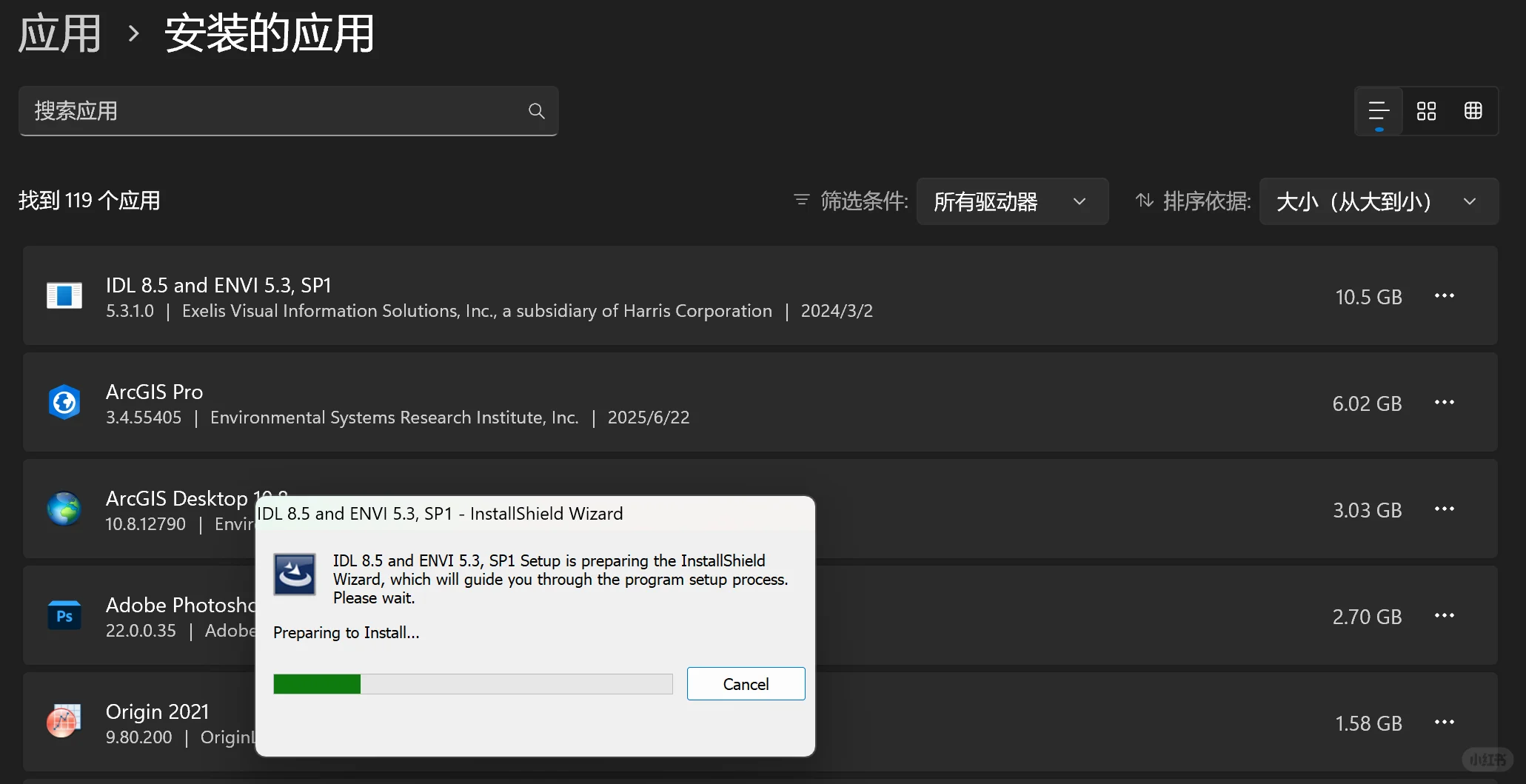
Task: Select the IDL 8.5 and ENVI 5.3, SP1 app name
Action: [x=218, y=285]
